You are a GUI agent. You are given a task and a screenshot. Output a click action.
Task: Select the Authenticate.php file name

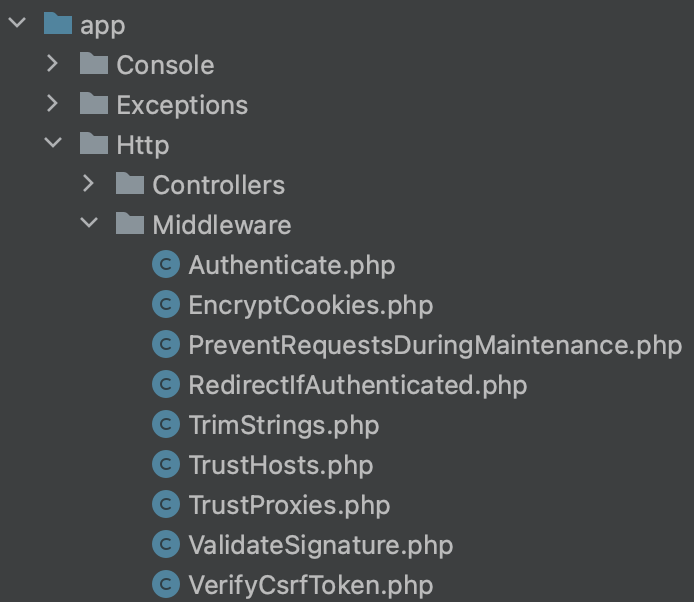pyautogui.click(x=291, y=265)
